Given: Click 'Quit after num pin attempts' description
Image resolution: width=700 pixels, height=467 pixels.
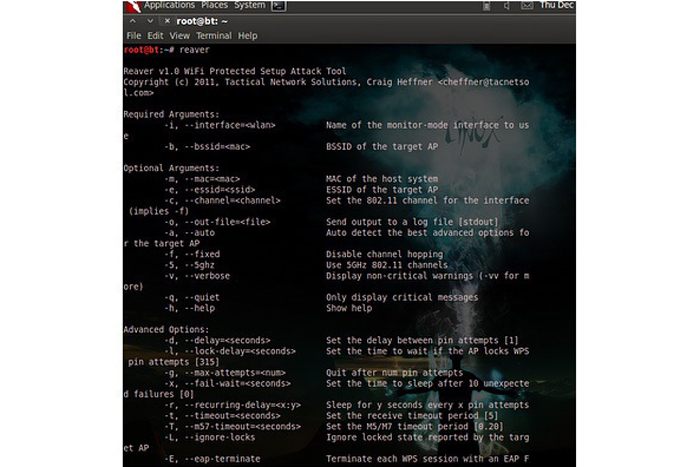Looking at the screenshot, I should [395, 372].
